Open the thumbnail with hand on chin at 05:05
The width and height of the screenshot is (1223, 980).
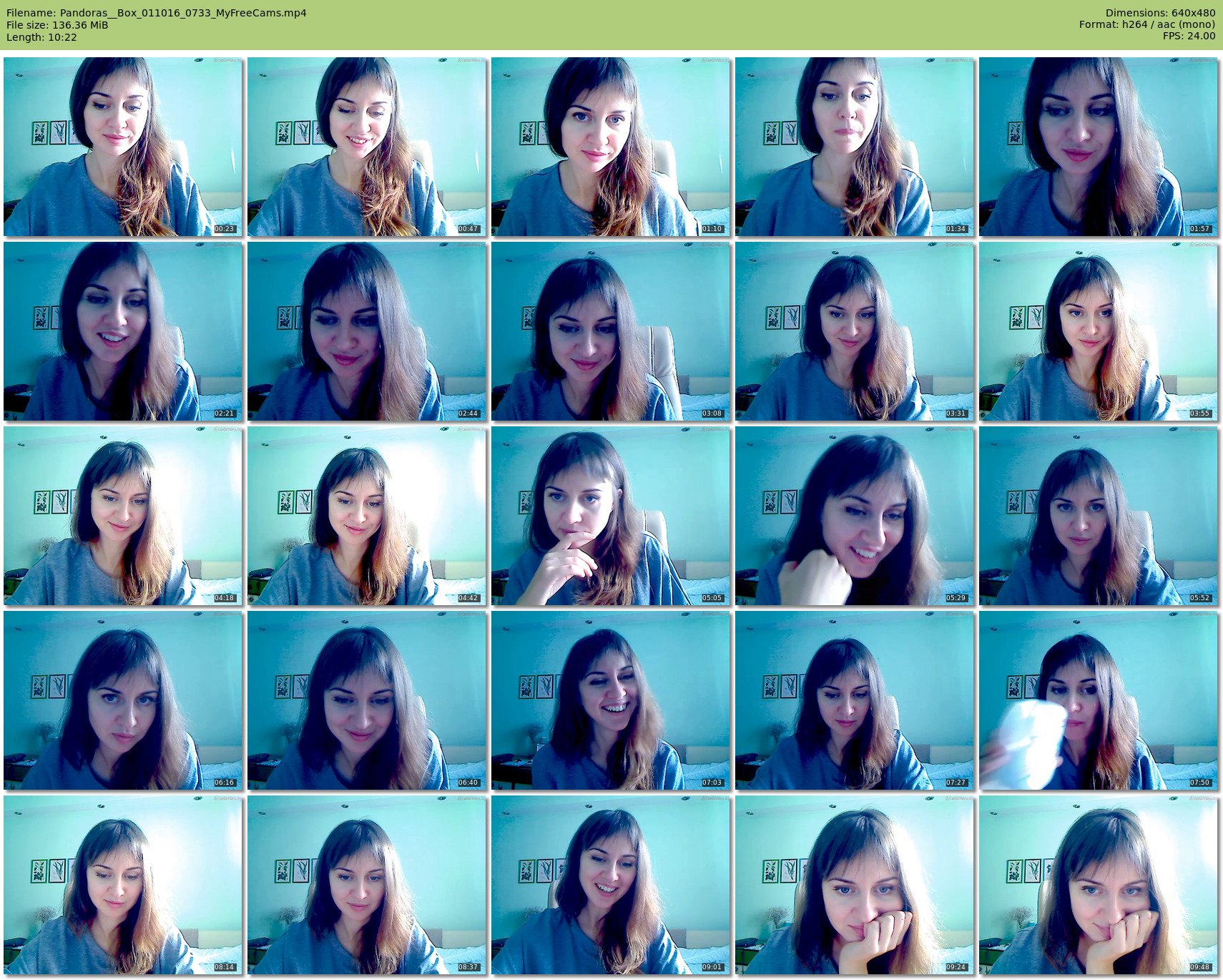pos(611,516)
